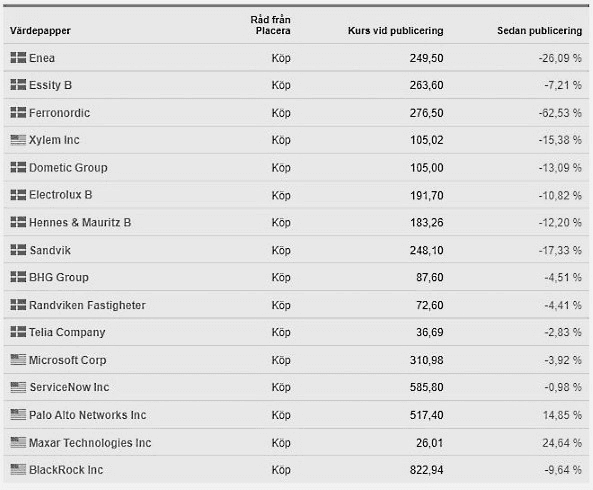Select the Palo Alto Networks Inc link
This screenshot has width=593, height=490.
pos(87,415)
